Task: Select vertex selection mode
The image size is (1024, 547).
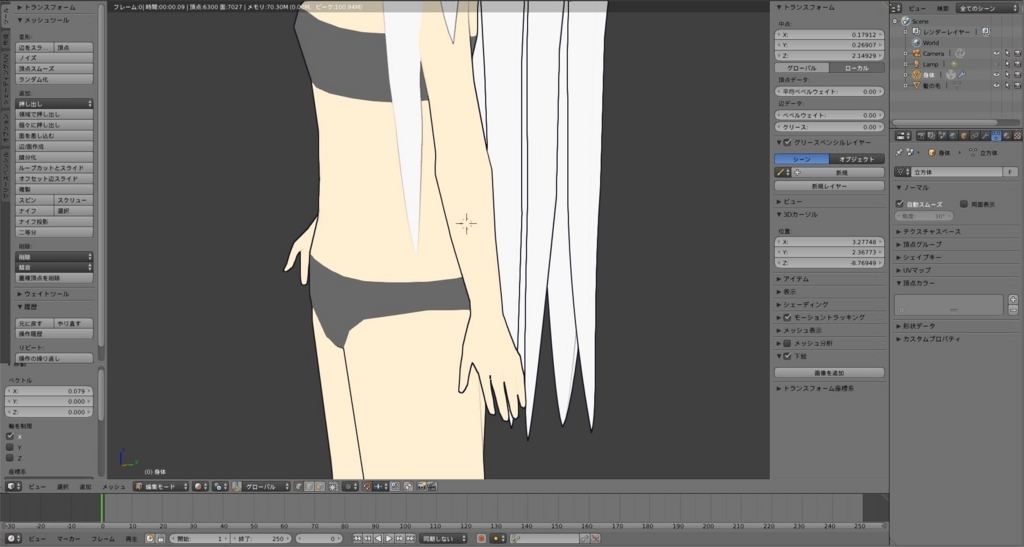Action: (x=298, y=486)
